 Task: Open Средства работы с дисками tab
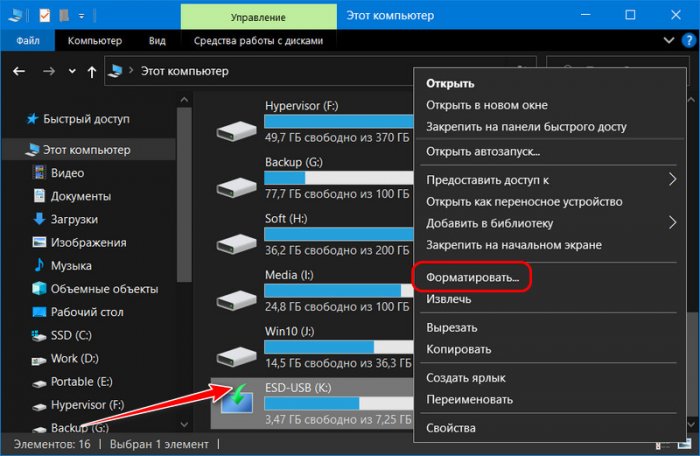[x=258, y=41]
